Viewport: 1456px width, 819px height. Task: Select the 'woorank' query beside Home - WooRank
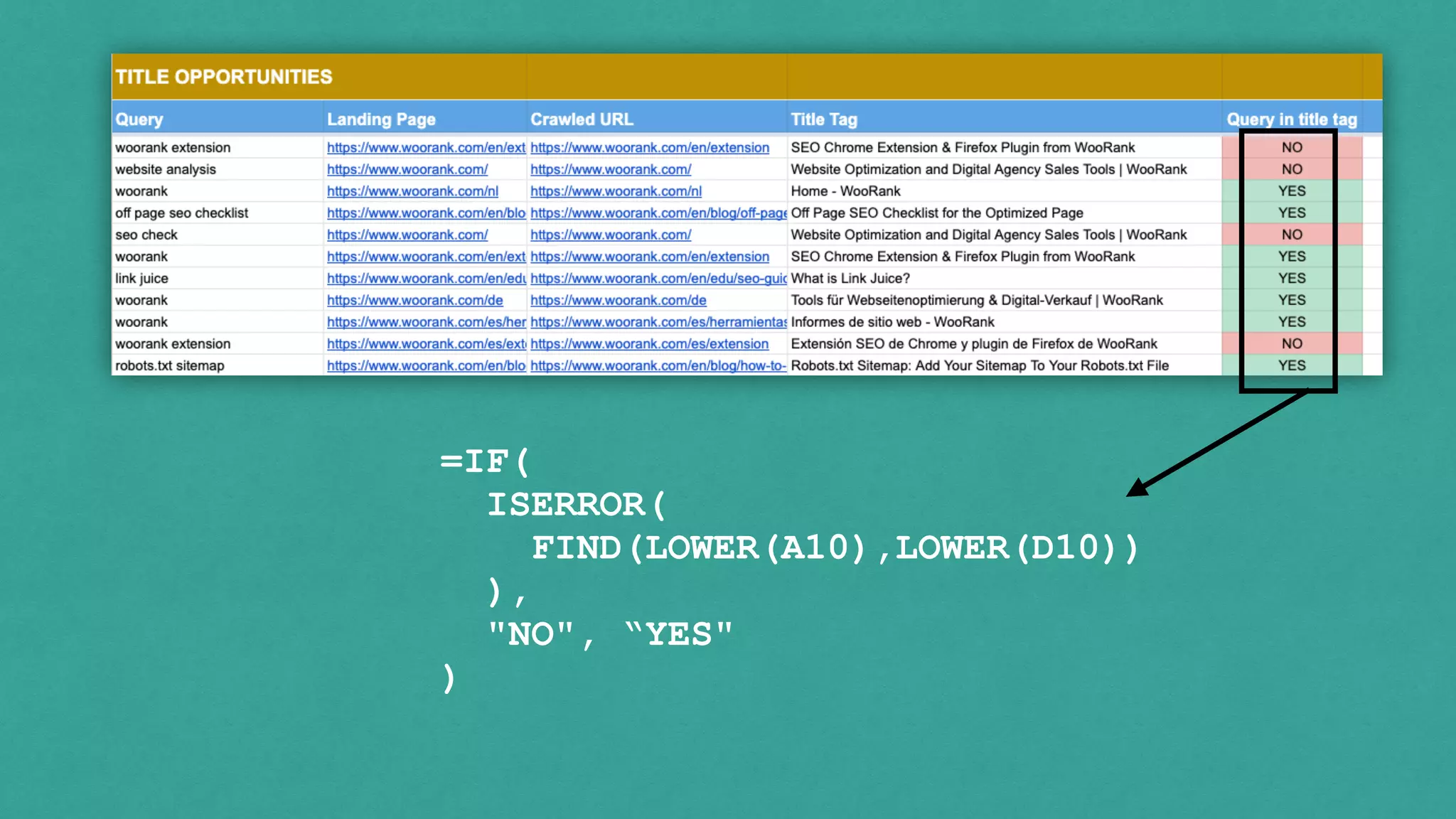(218, 191)
